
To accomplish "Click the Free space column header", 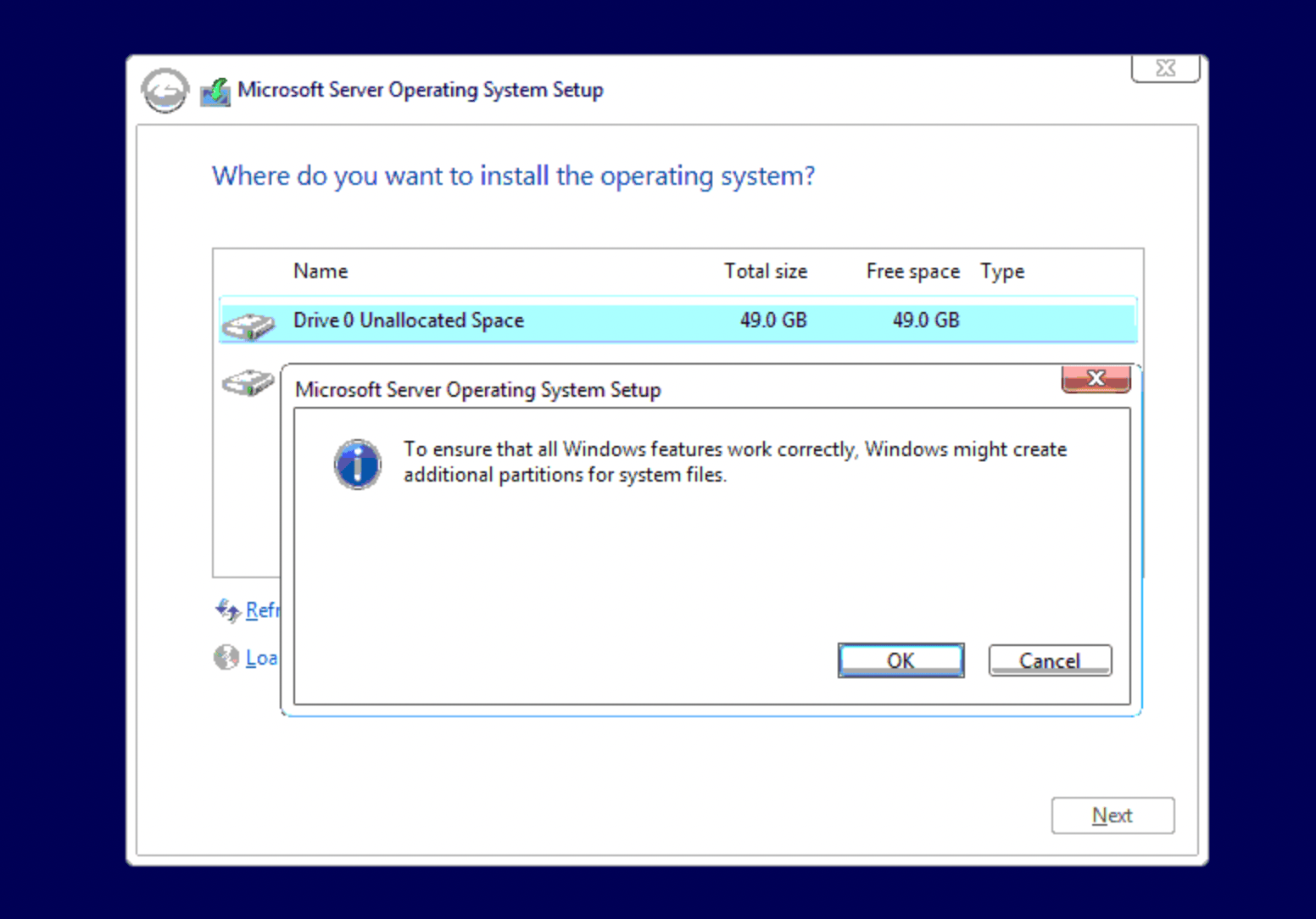I will pyautogui.click(x=913, y=271).
